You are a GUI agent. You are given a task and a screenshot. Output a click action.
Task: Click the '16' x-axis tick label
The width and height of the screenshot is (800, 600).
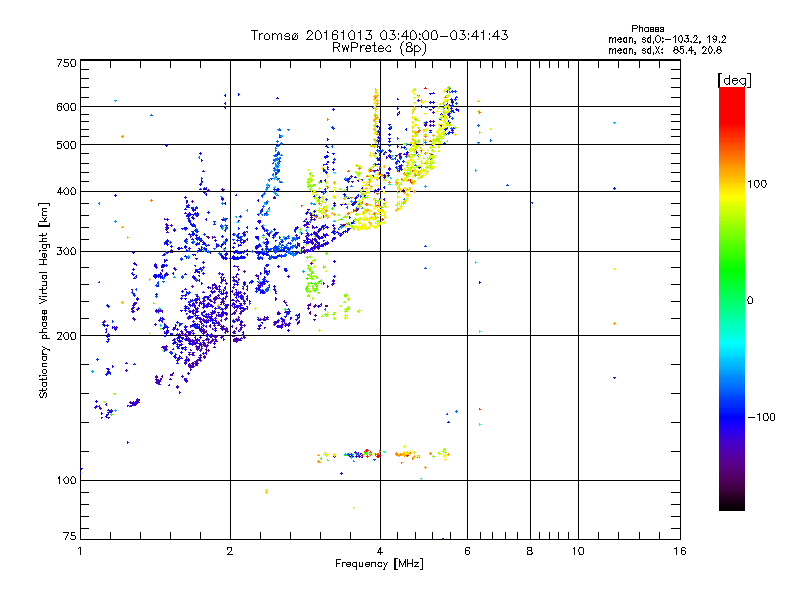pos(680,551)
